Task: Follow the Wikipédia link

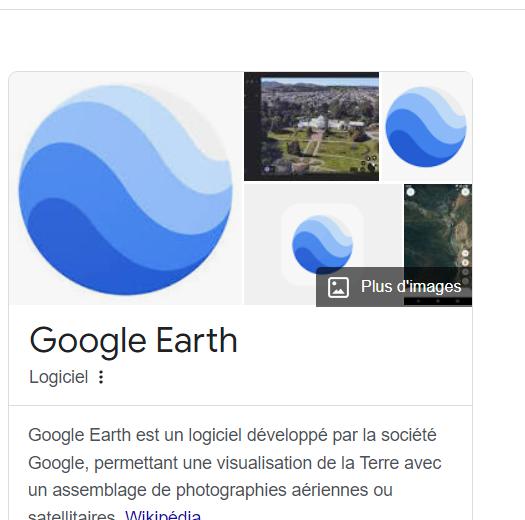Action: (163, 515)
